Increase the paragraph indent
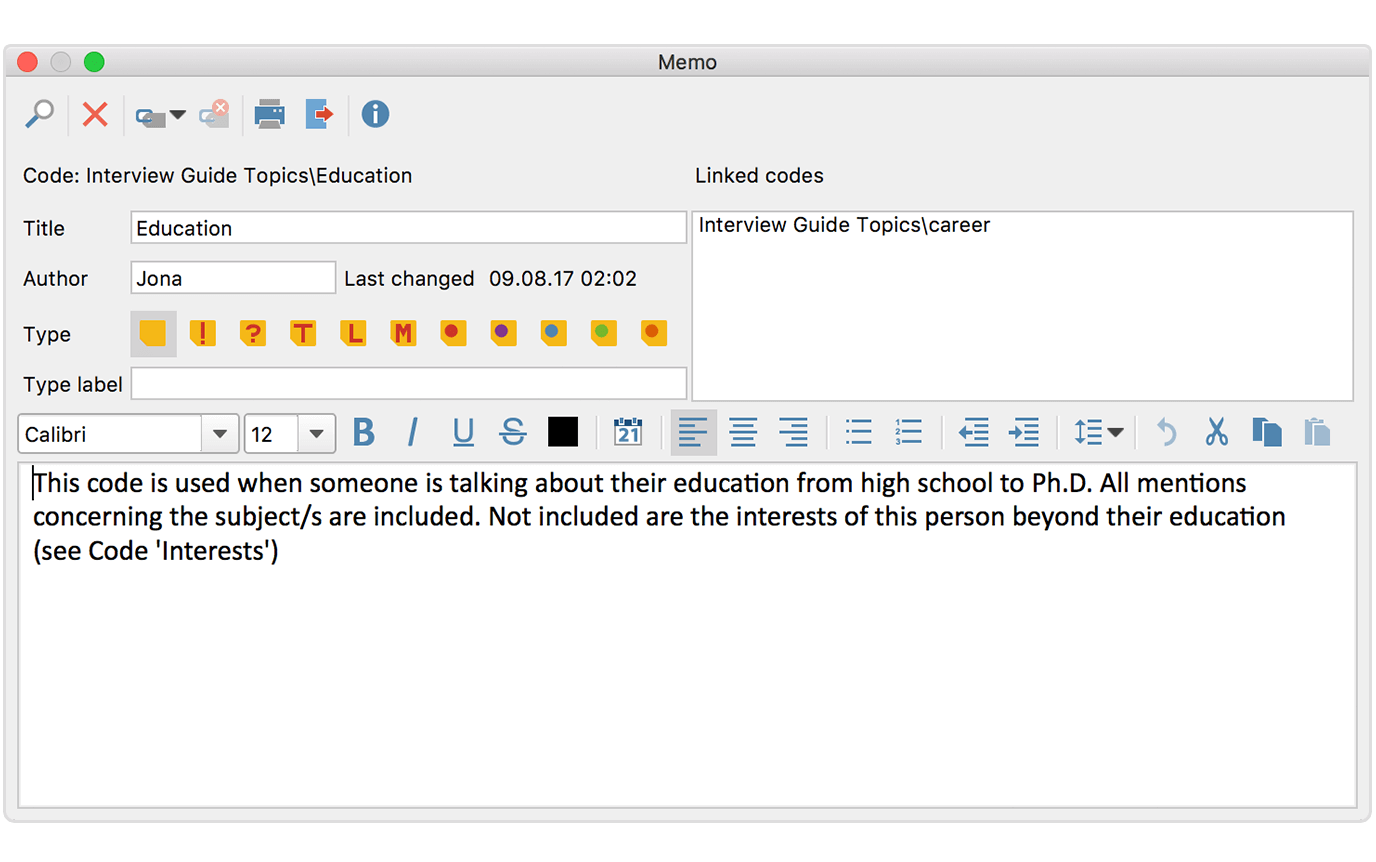 pyautogui.click(x=1024, y=433)
